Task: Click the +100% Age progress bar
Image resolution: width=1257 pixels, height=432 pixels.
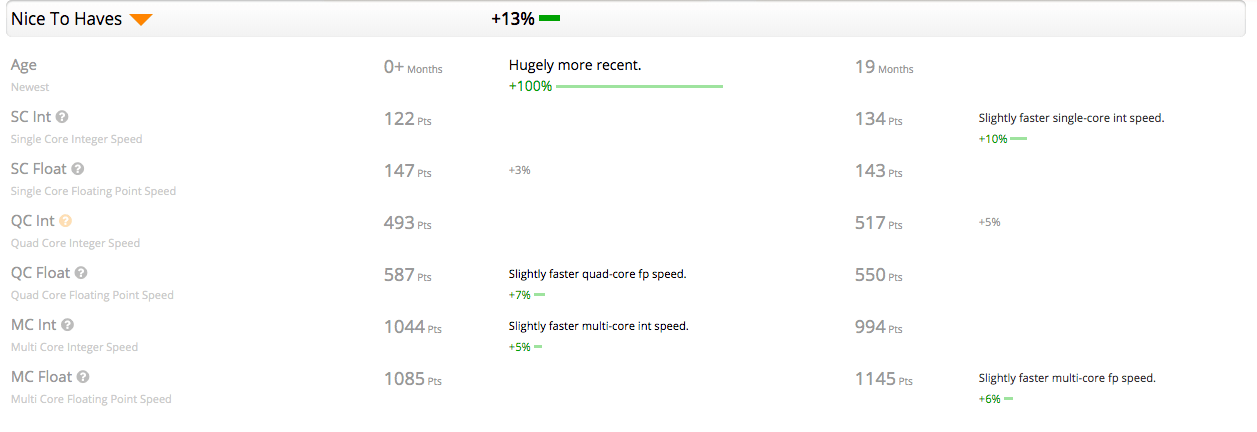Action: [639, 87]
